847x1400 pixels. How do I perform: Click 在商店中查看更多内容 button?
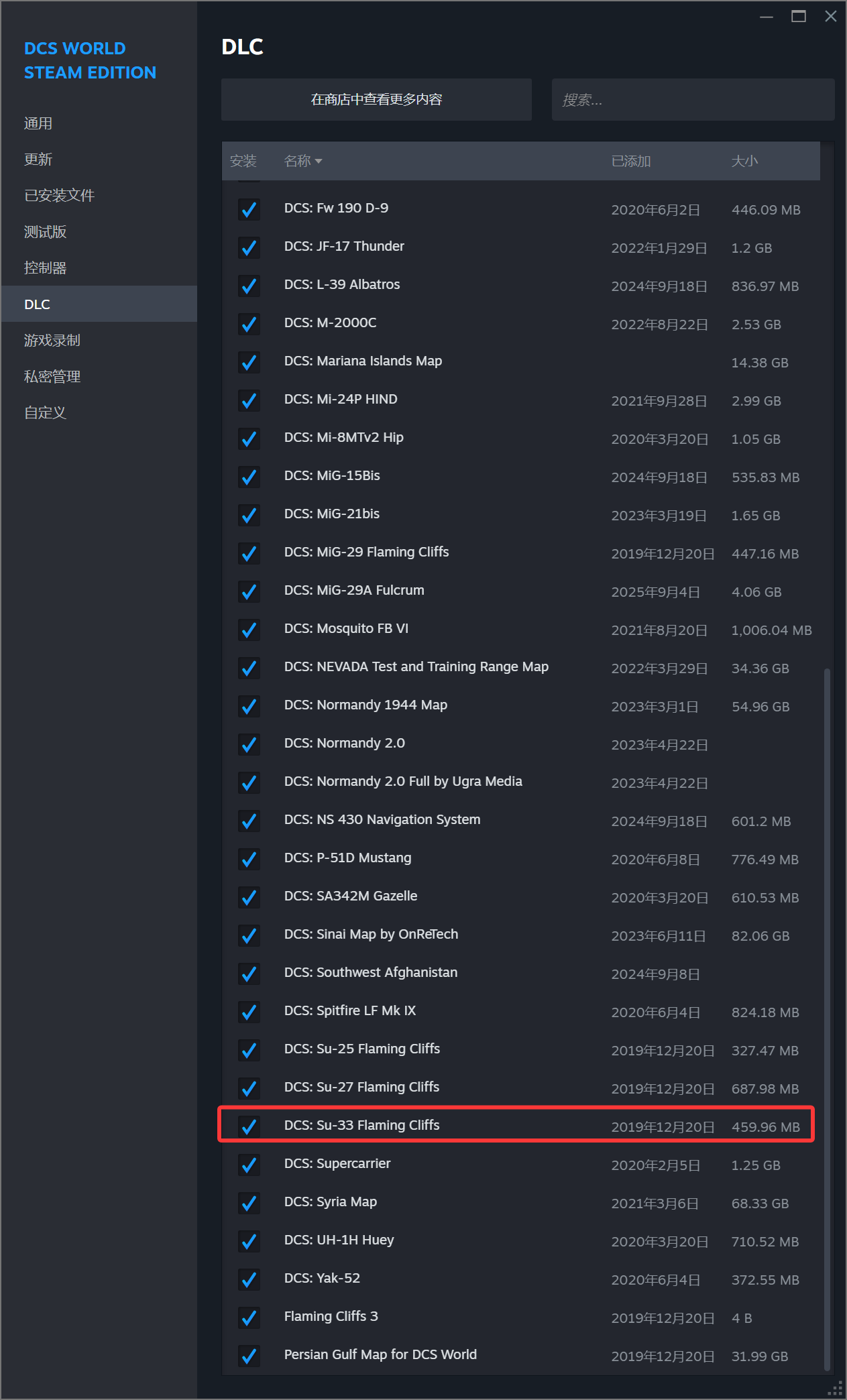coord(376,99)
